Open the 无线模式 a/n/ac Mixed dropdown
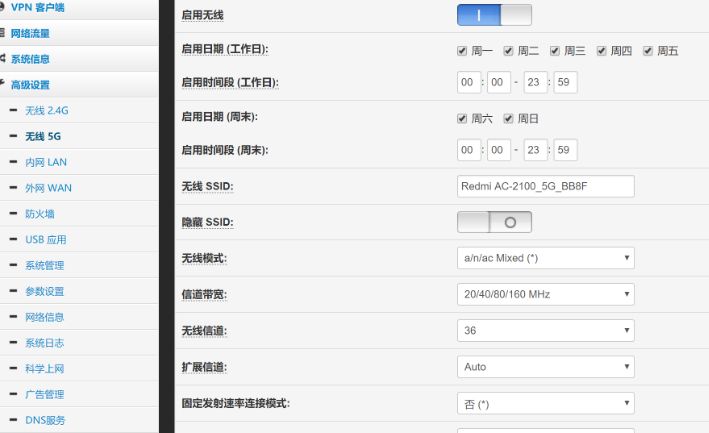Viewport: 709px width, 433px height. tap(546, 258)
